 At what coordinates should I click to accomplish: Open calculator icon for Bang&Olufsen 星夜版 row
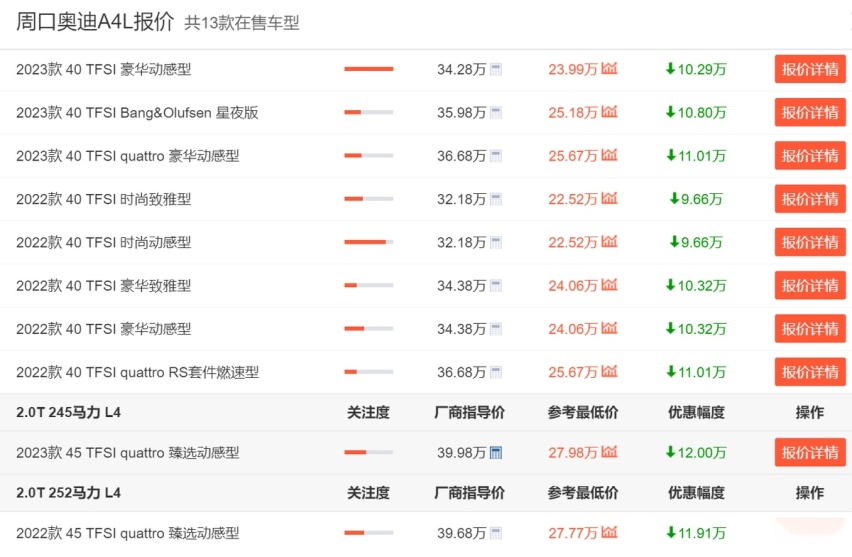[x=496, y=113]
